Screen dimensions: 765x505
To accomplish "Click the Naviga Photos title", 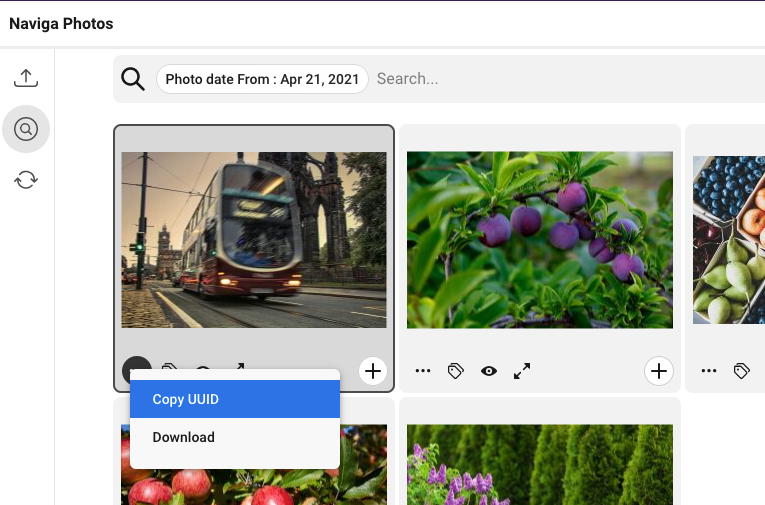I will click(61, 23).
